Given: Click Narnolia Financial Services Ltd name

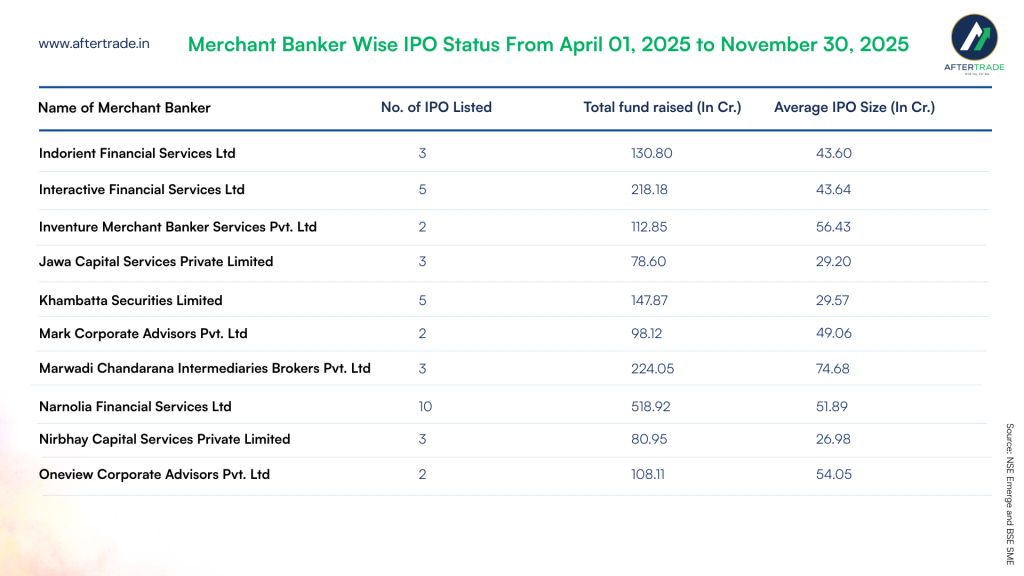Looking at the screenshot, I should [135, 406].
